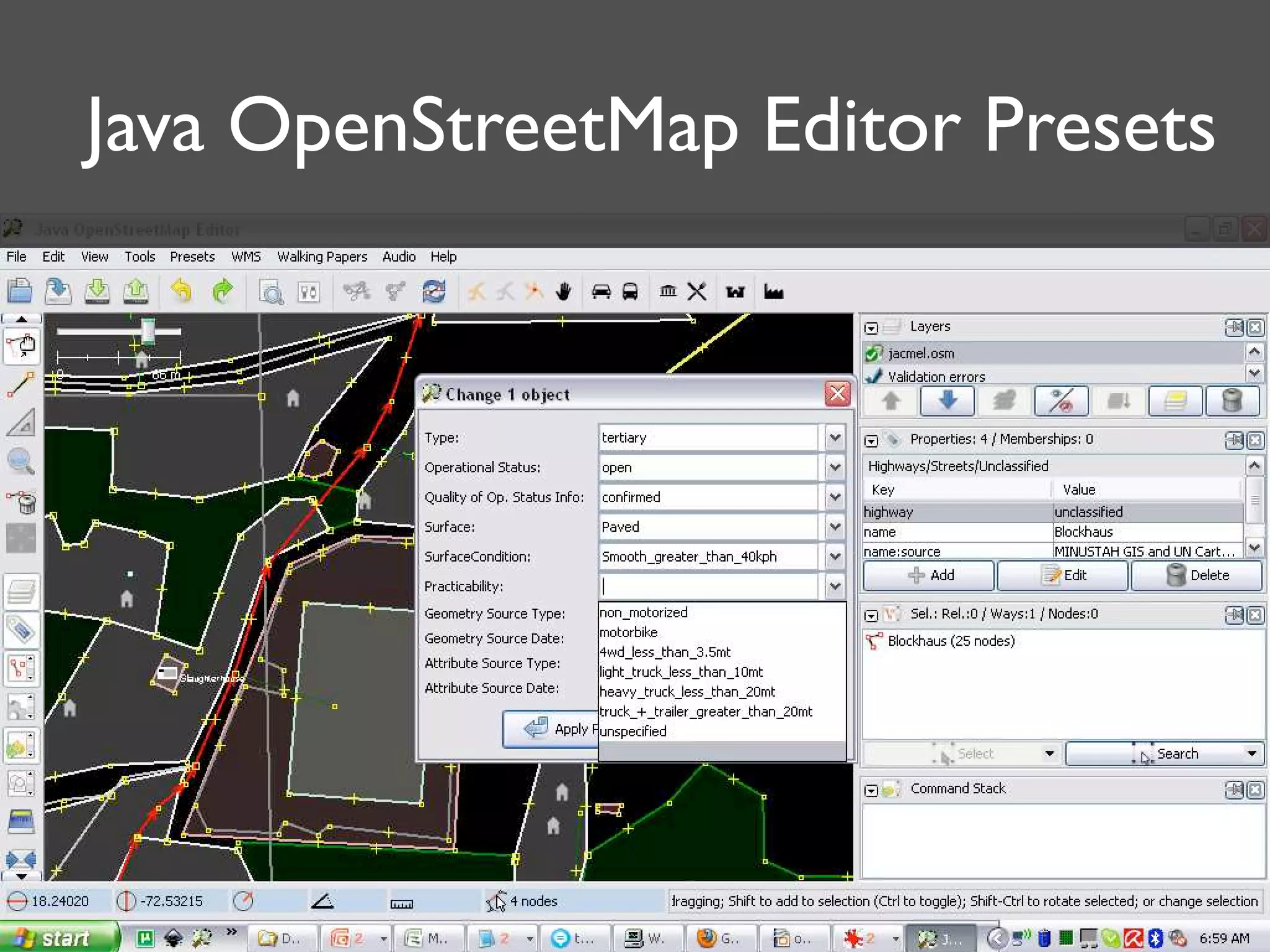Open the Walking Papers menu
1270x952 pixels.
[322, 257]
